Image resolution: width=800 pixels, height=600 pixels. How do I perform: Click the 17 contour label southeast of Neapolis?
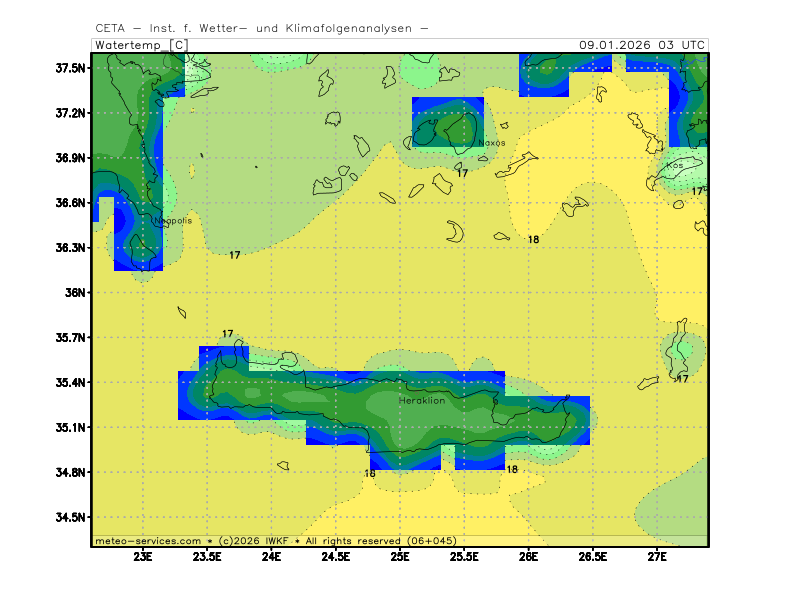tap(234, 256)
